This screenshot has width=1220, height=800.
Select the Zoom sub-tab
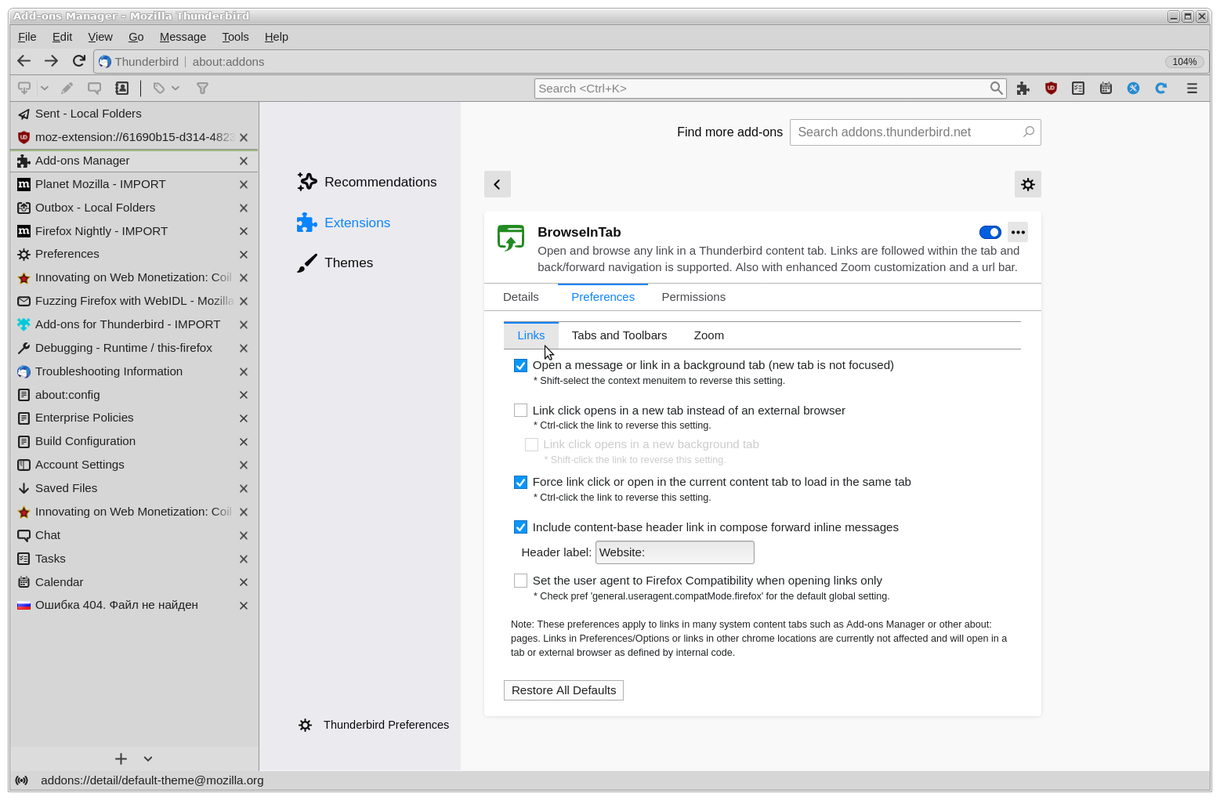(x=709, y=335)
